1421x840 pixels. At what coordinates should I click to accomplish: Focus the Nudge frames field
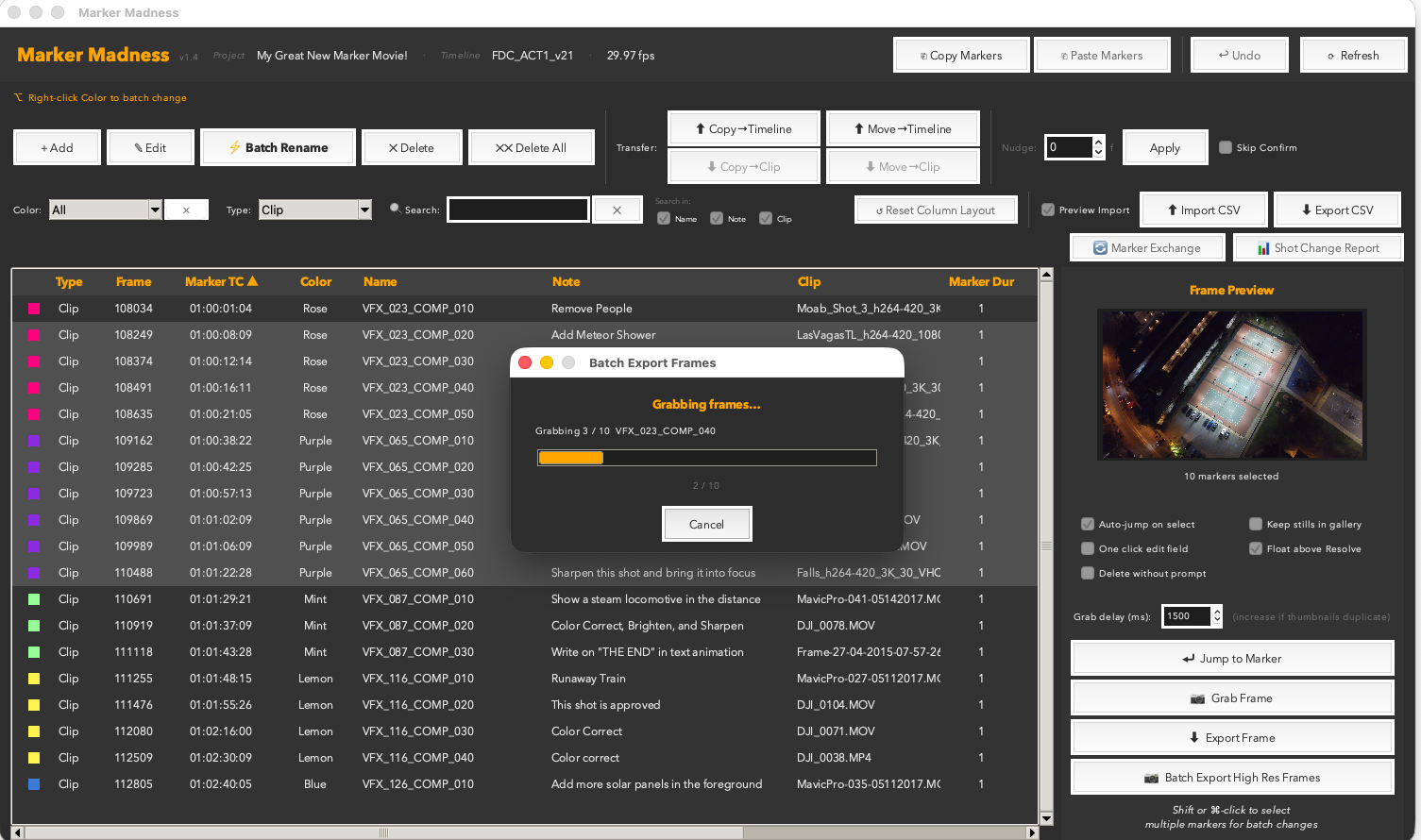(1068, 147)
